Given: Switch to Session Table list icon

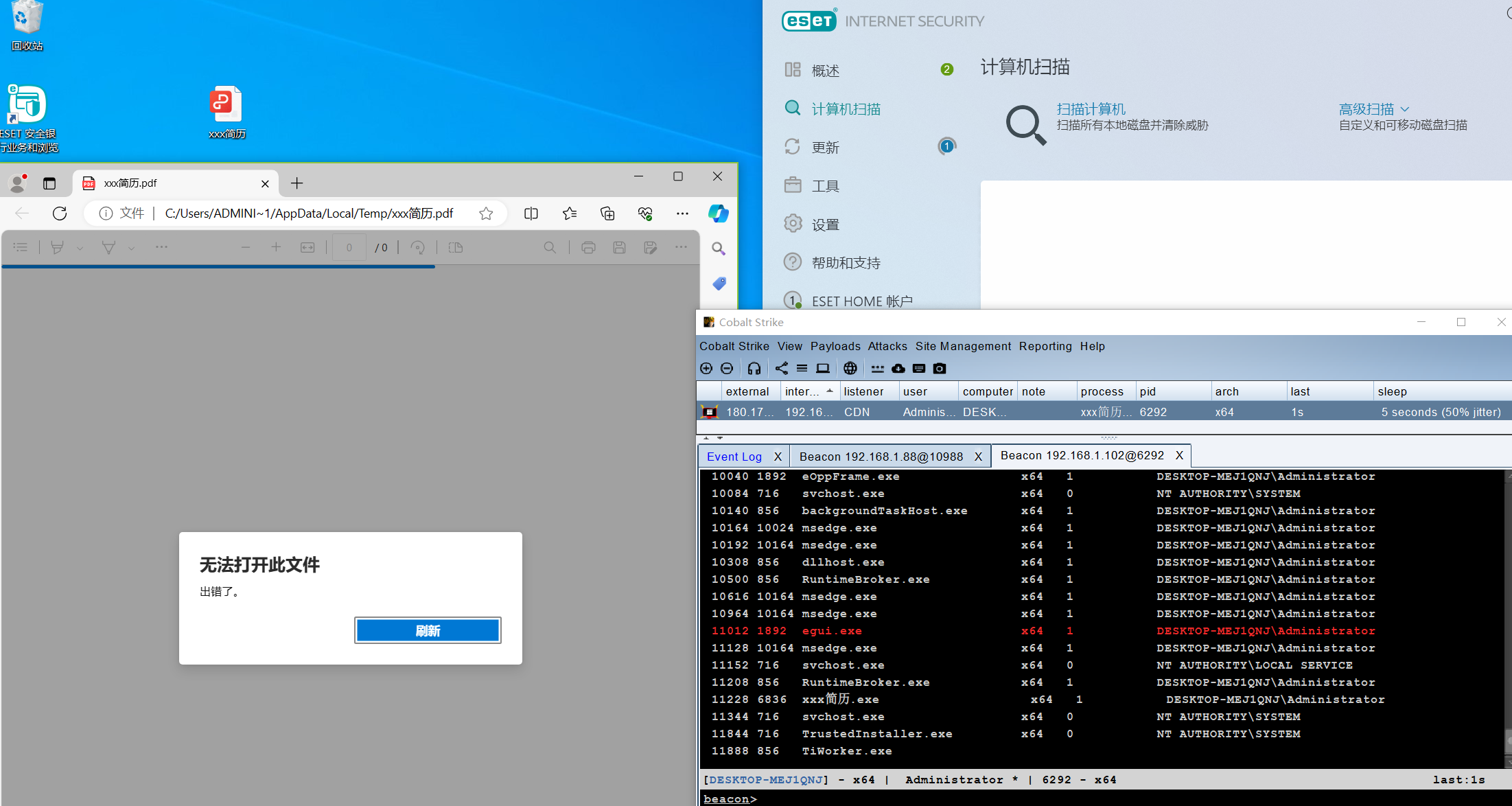Looking at the screenshot, I should [802, 369].
